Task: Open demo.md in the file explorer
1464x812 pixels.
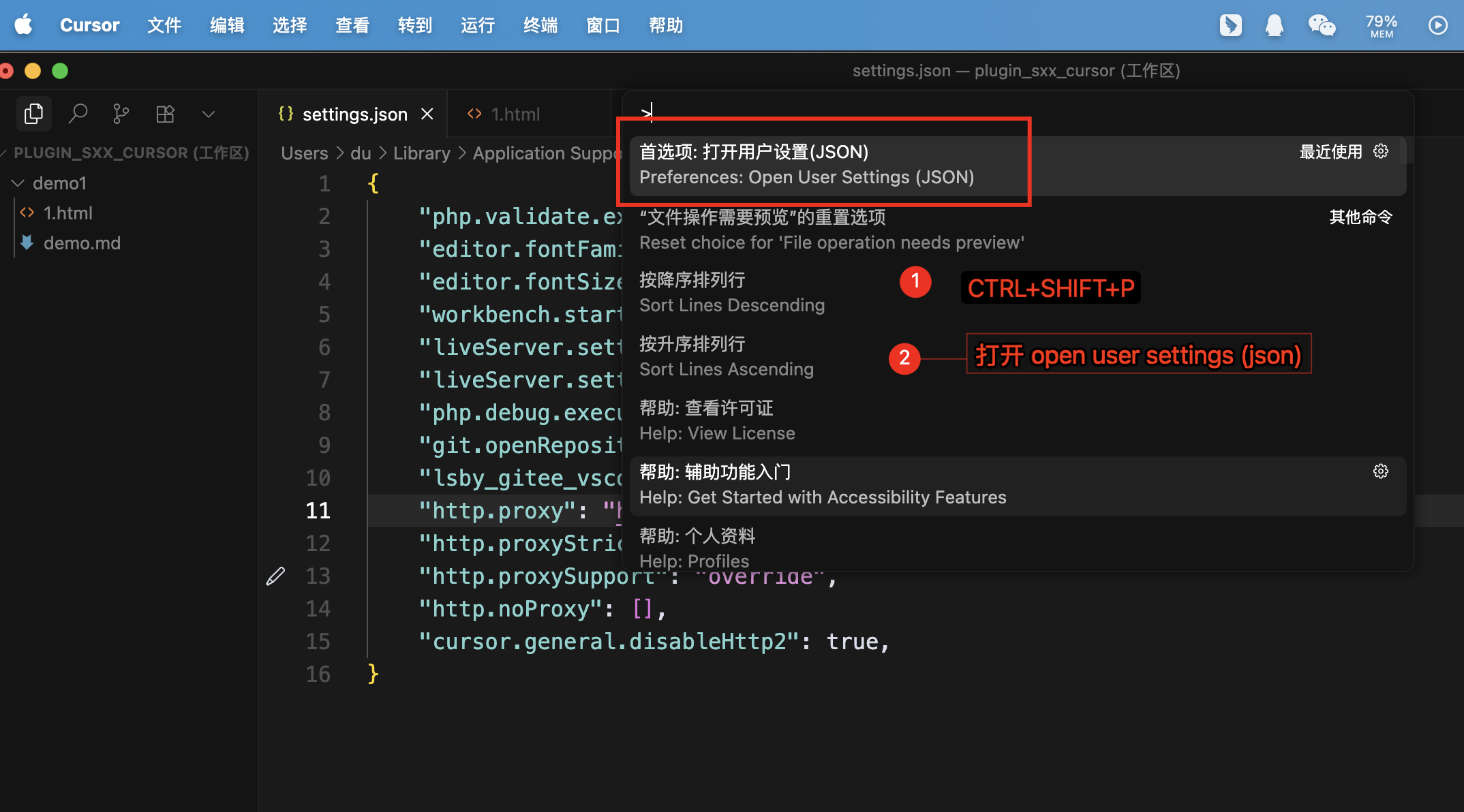Action: coord(82,243)
